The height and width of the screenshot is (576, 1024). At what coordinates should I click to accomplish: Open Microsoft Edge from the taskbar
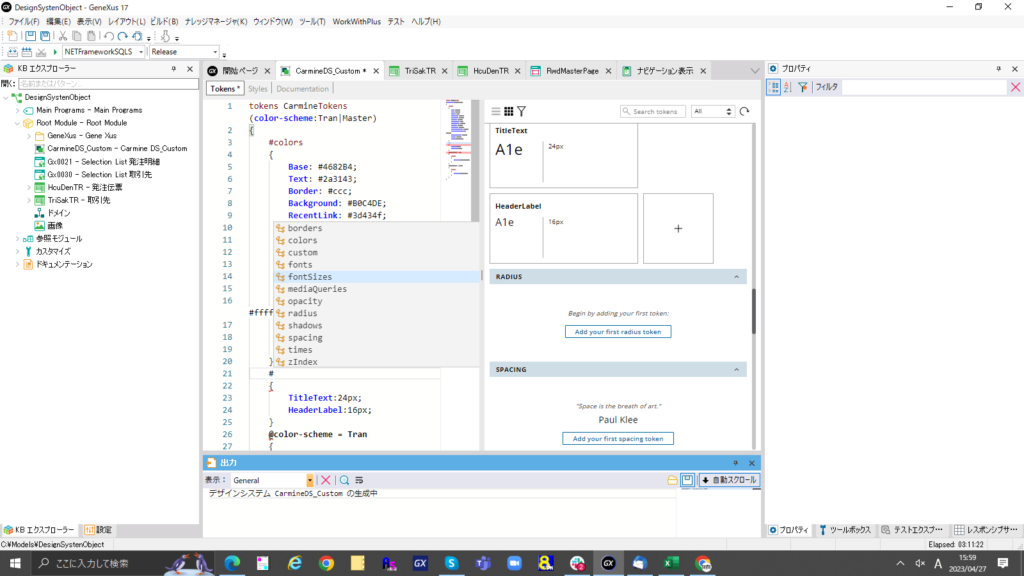coord(232,563)
